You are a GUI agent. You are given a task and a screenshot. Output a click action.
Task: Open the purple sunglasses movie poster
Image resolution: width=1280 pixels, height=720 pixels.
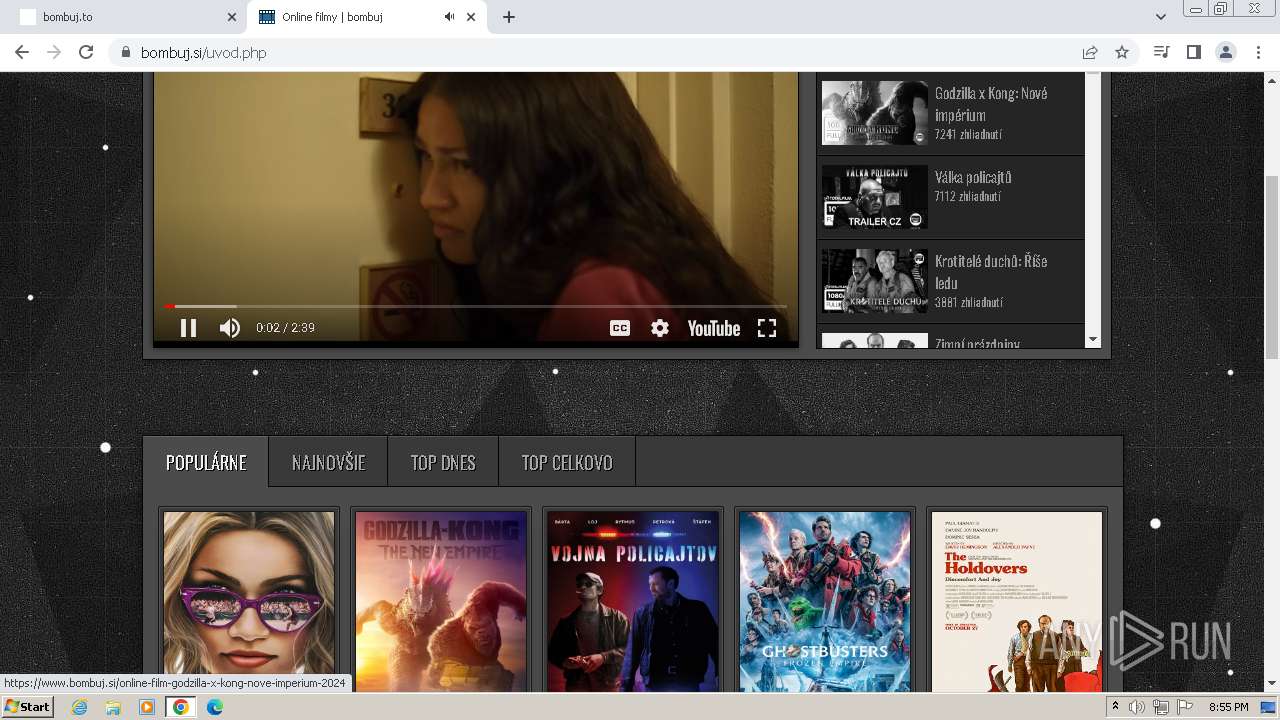point(249,601)
